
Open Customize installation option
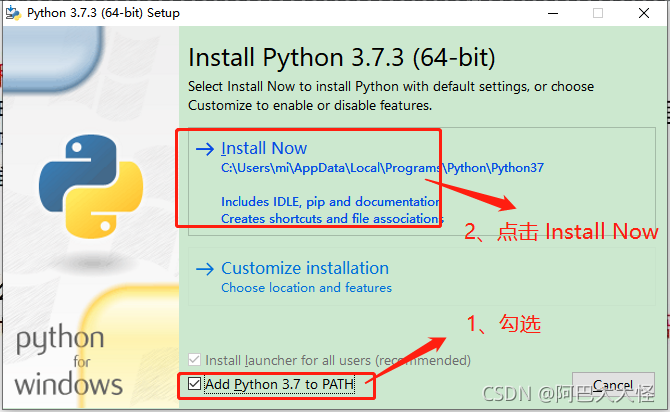(421, 277)
